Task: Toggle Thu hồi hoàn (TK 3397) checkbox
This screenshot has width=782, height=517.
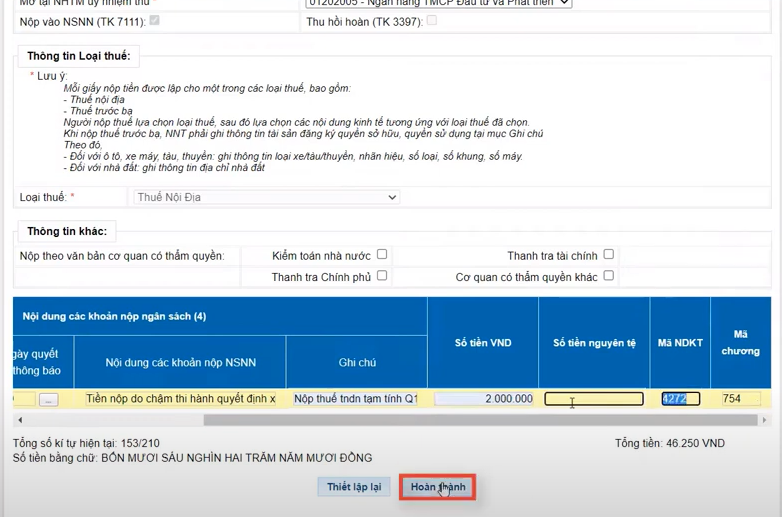Action: tap(432, 20)
